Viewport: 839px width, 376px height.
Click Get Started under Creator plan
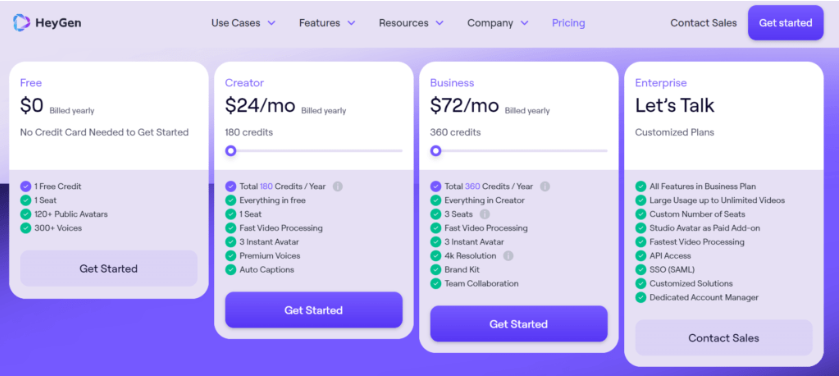point(314,310)
